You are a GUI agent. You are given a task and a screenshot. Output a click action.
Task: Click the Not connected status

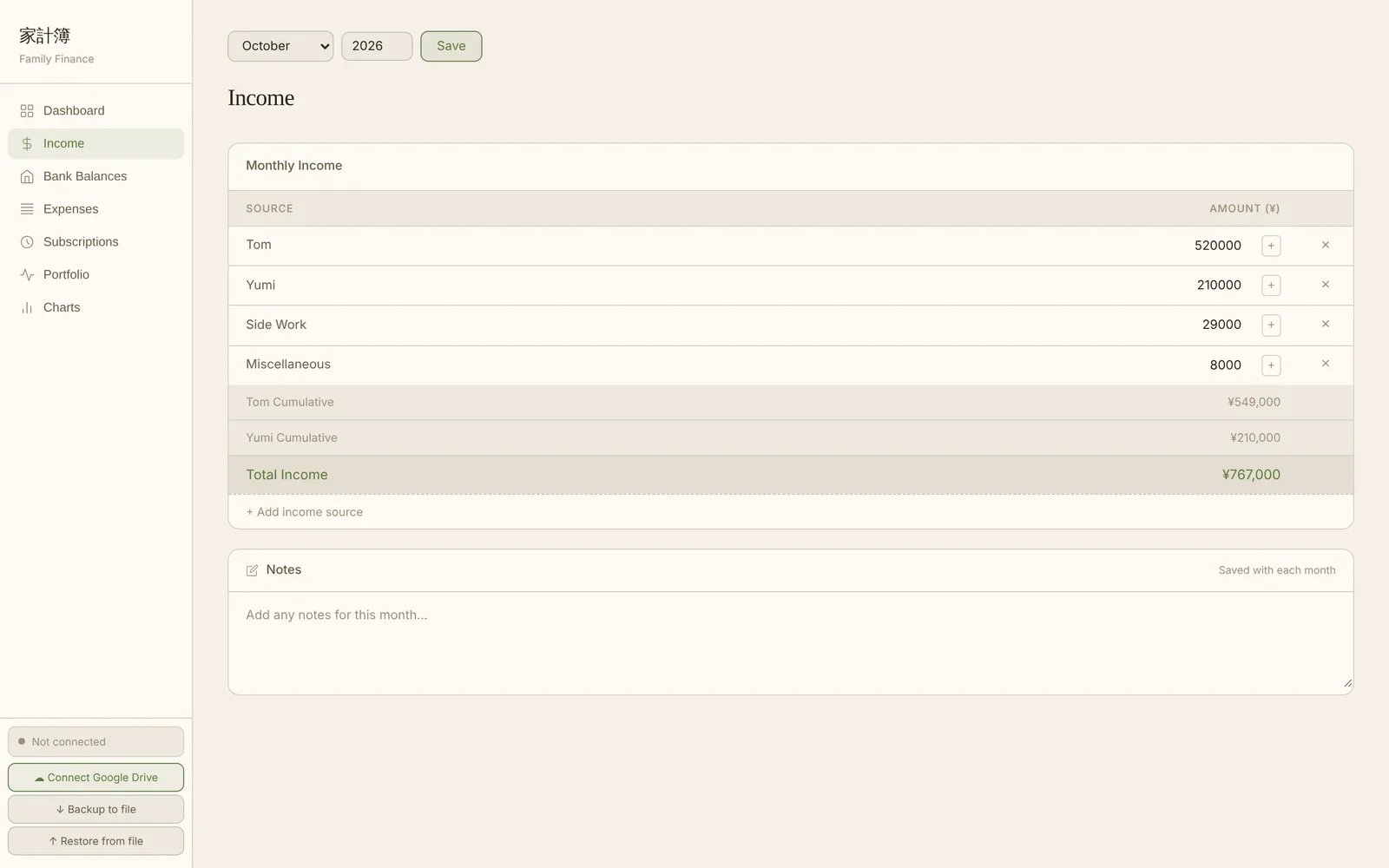click(95, 742)
